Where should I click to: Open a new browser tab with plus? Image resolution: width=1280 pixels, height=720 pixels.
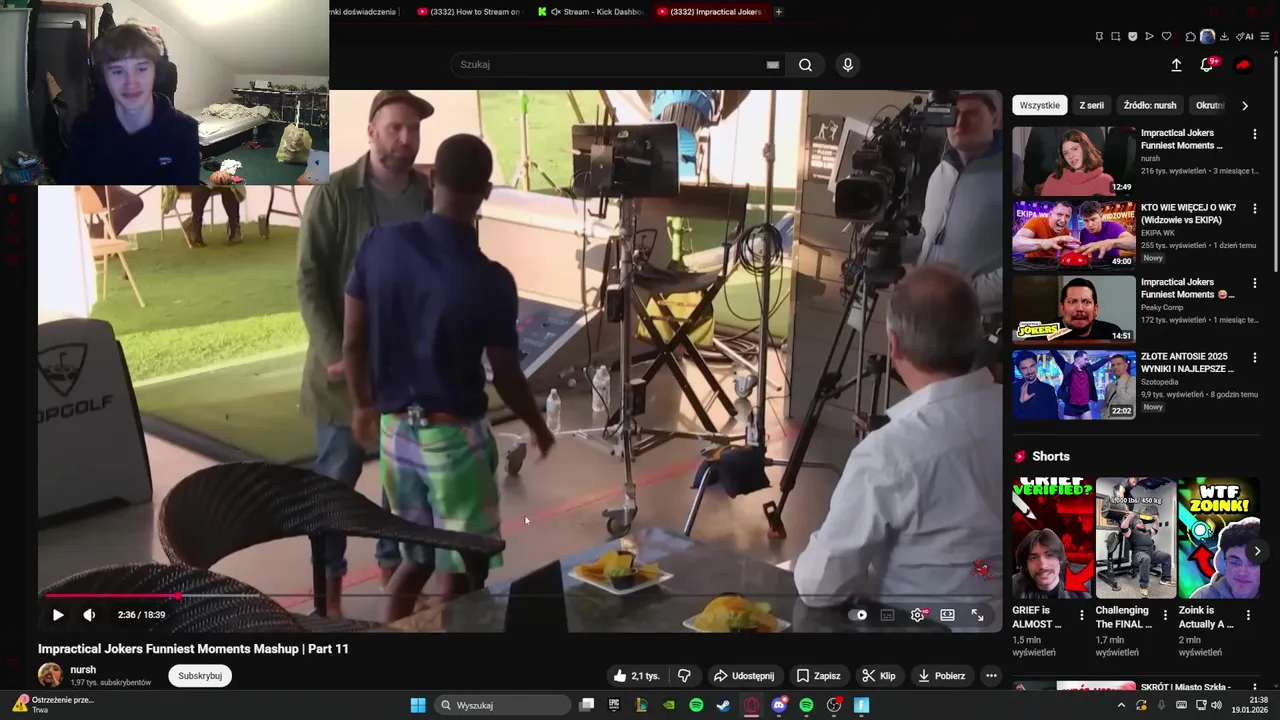(x=778, y=12)
